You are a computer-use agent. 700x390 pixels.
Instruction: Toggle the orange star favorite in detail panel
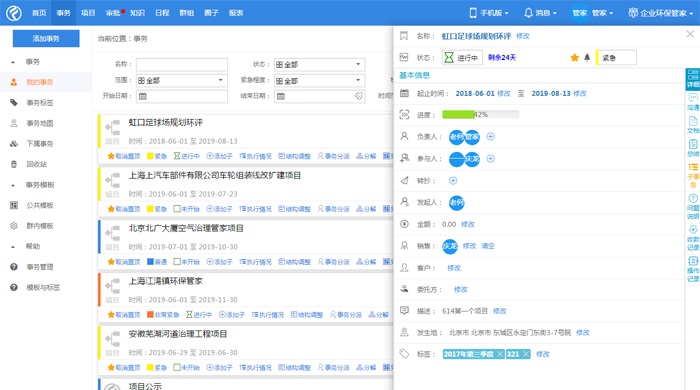(x=575, y=58)
